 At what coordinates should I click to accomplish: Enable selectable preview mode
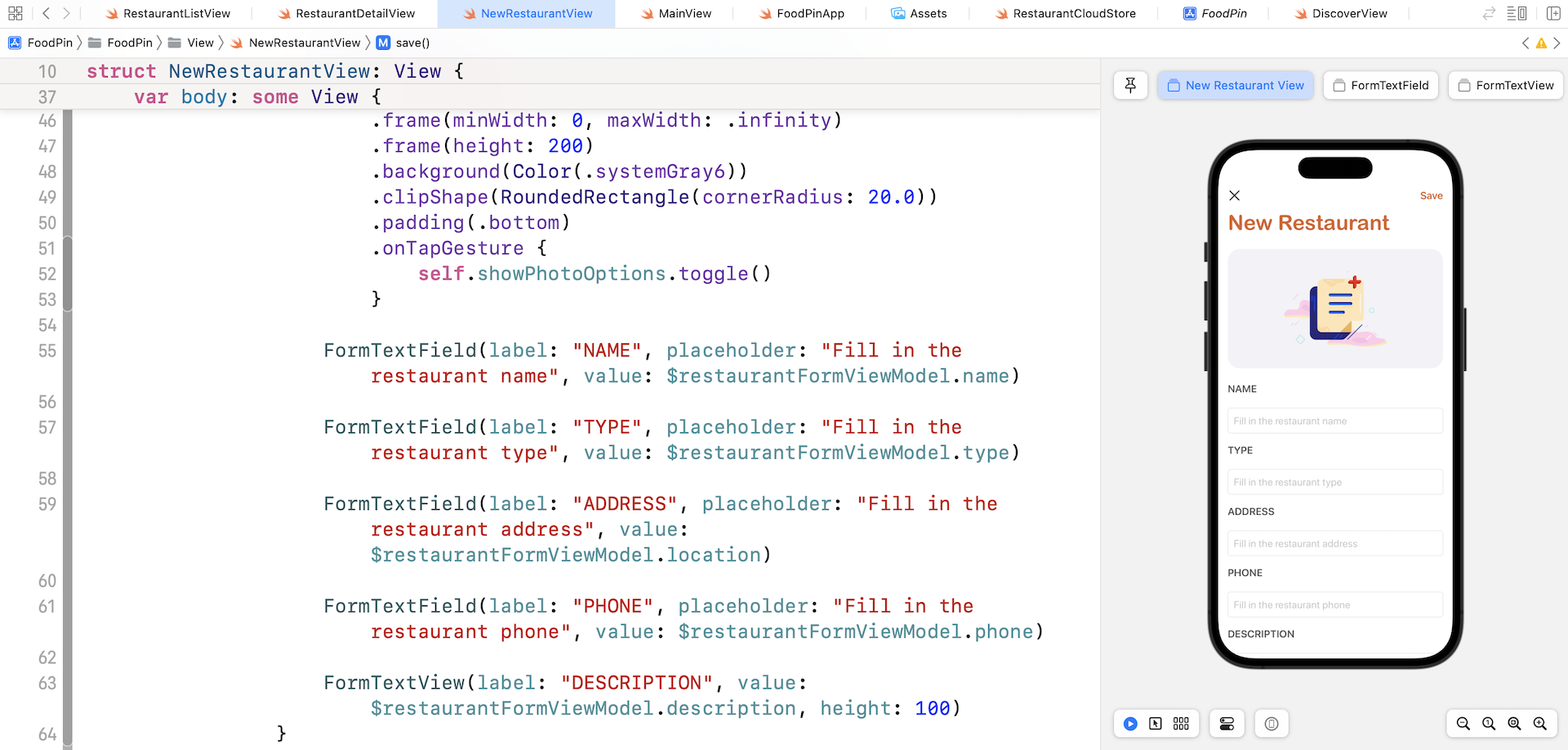(1156, 724)
